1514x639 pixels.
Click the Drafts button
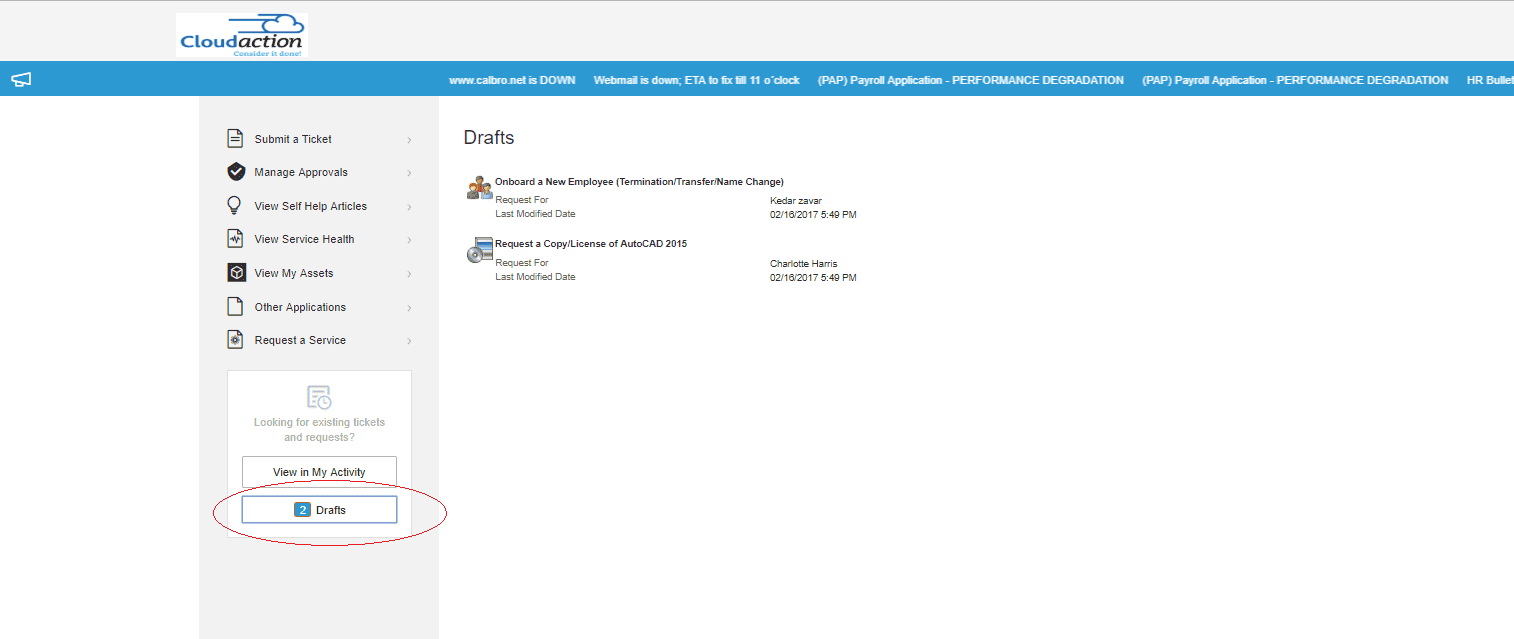(x=319, y=510)
